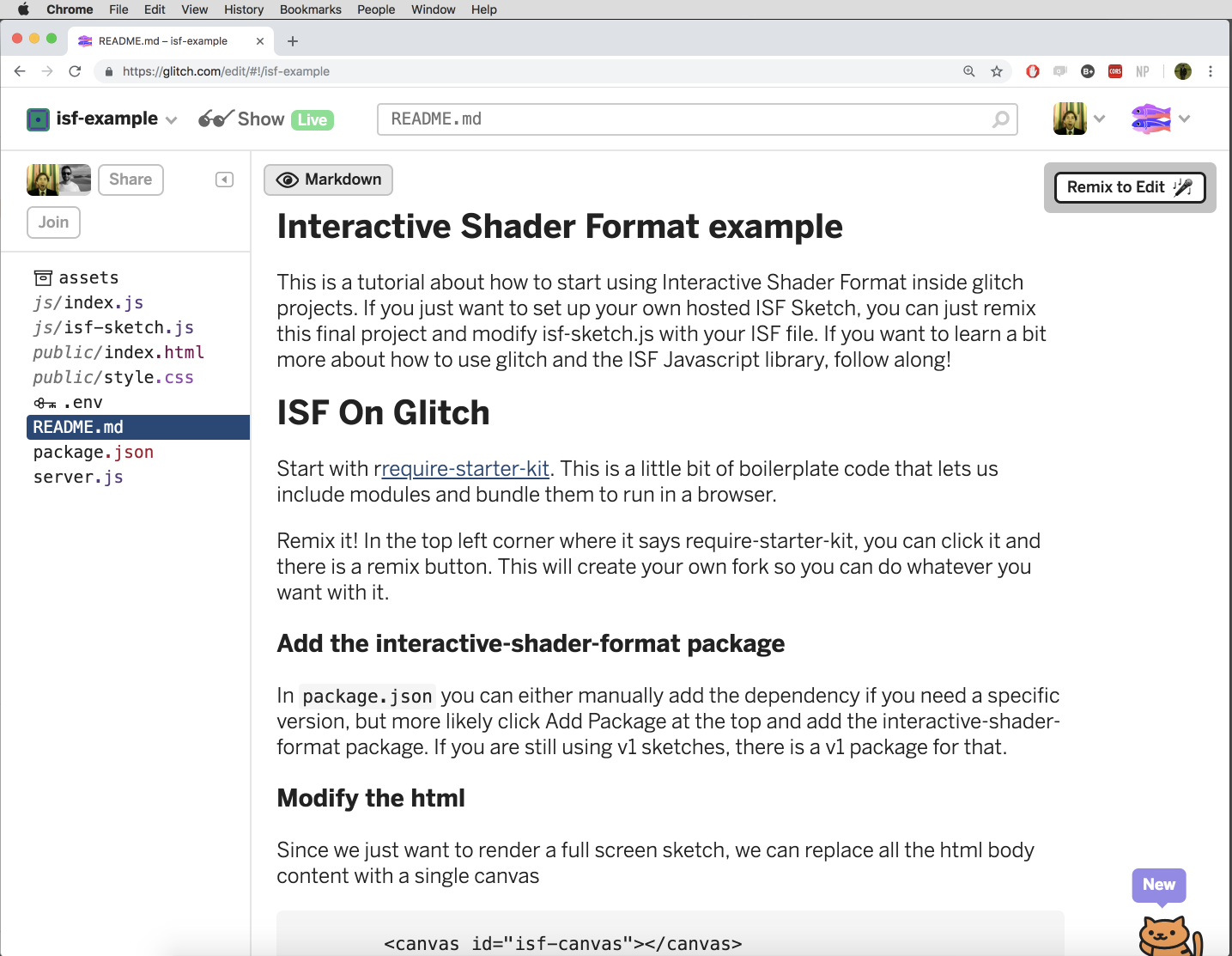Open the History menu
This screenshot has width=1232, height=956.
tap(244, 9)
